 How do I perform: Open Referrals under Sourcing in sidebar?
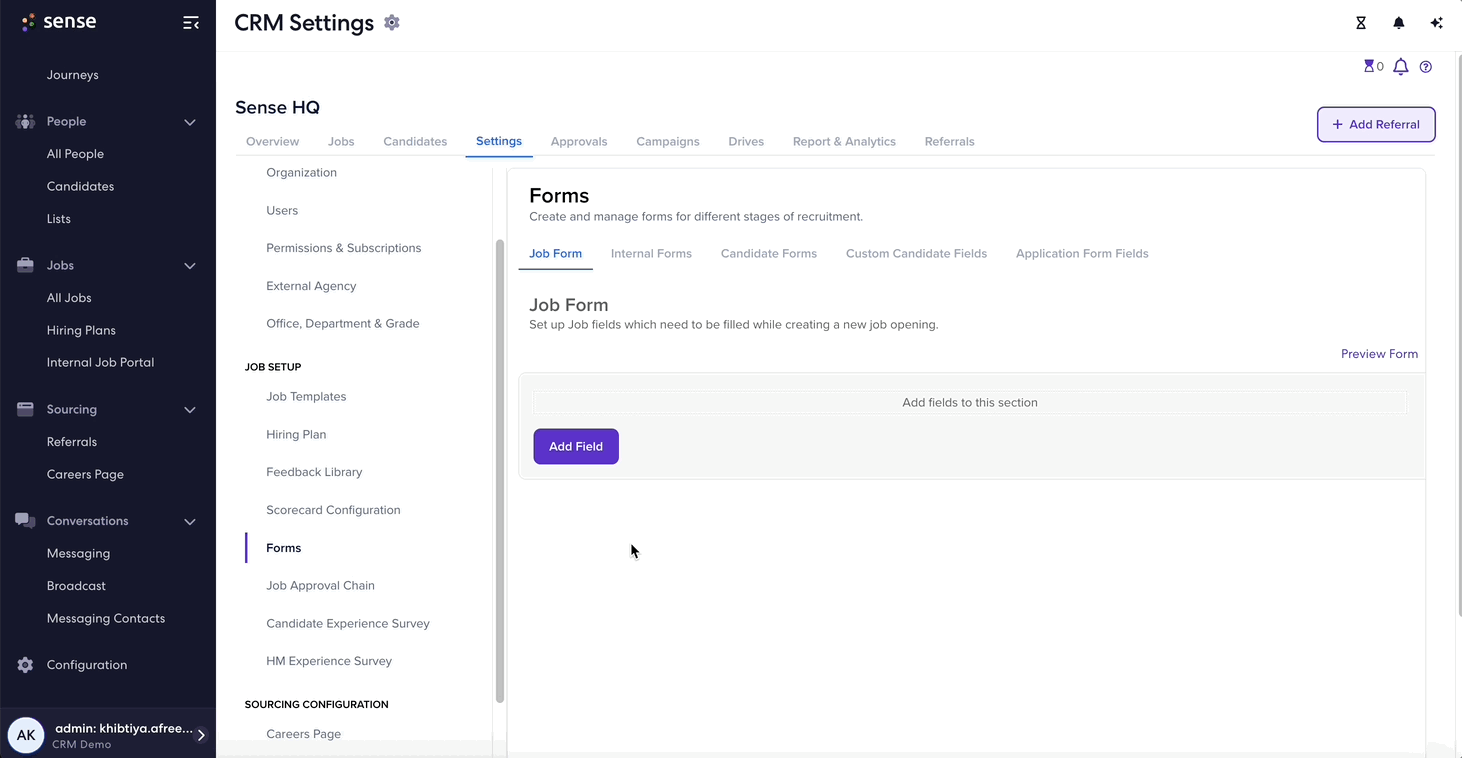click(x=72, y=442)
